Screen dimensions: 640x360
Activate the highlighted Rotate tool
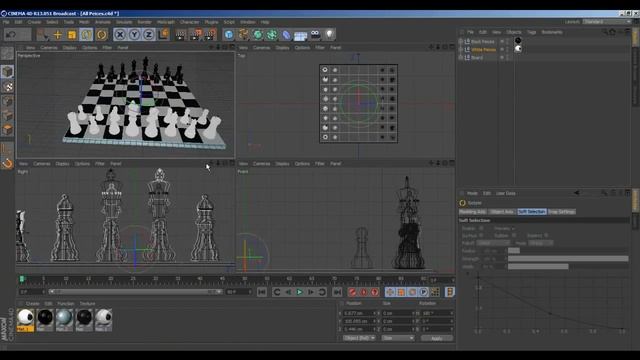click(x=87, y=35)
